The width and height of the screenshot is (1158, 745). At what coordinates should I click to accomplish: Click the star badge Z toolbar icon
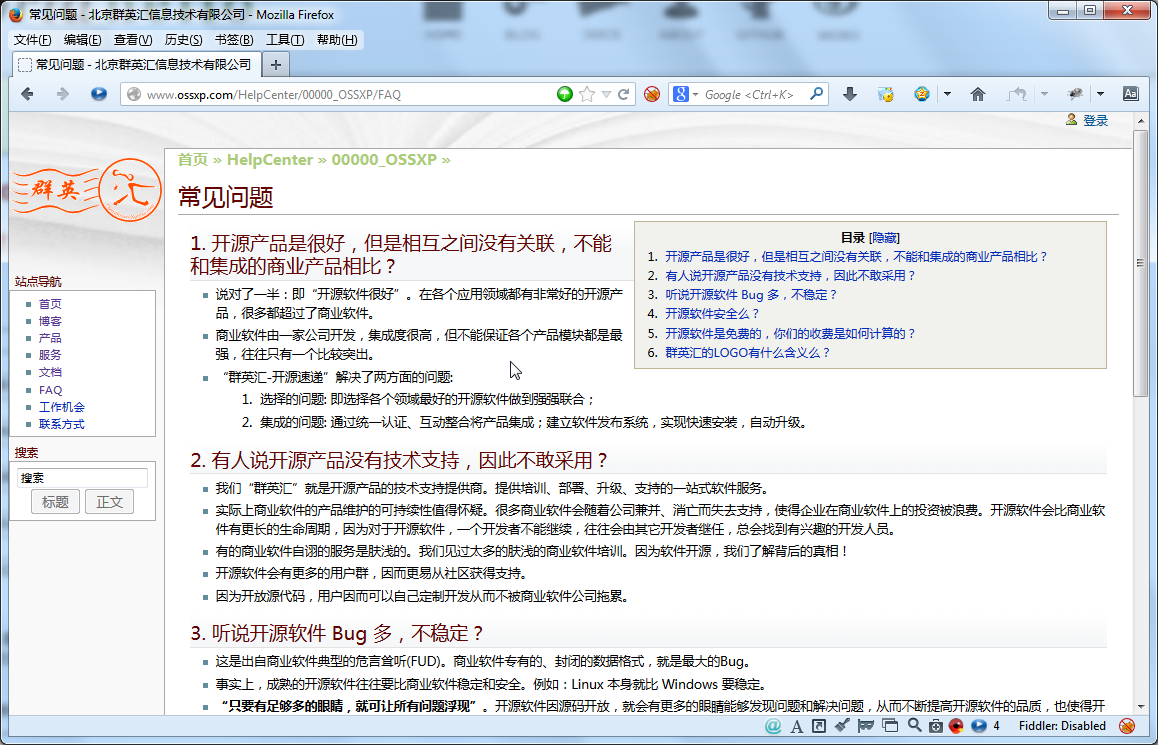921,94
